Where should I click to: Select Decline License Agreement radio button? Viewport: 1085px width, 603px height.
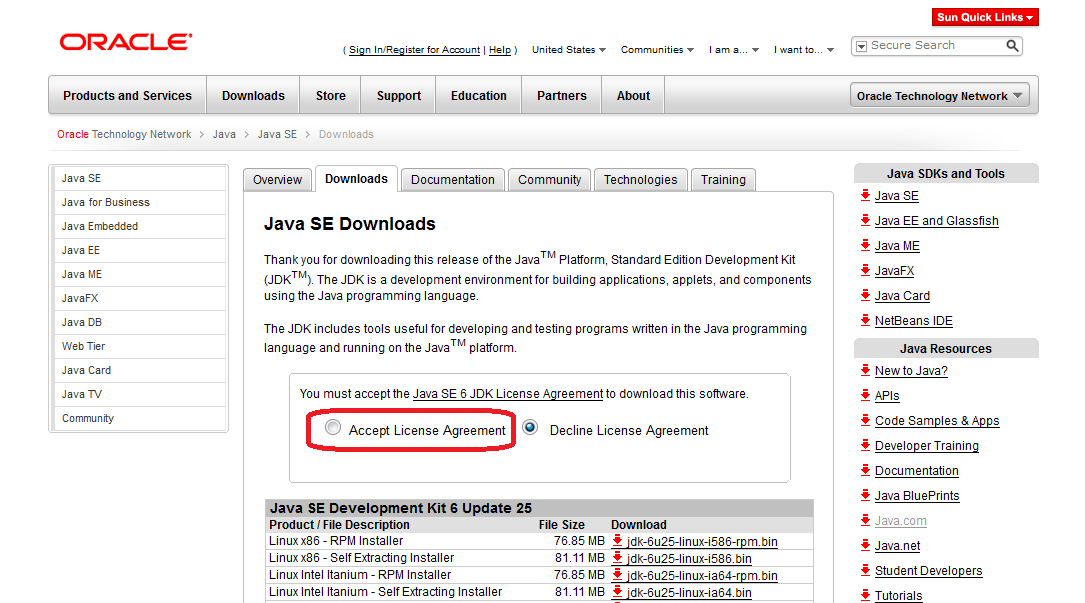click(530, 427)
